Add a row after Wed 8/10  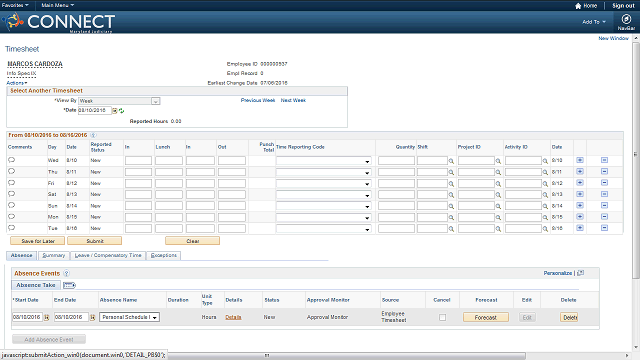[580, 160]
